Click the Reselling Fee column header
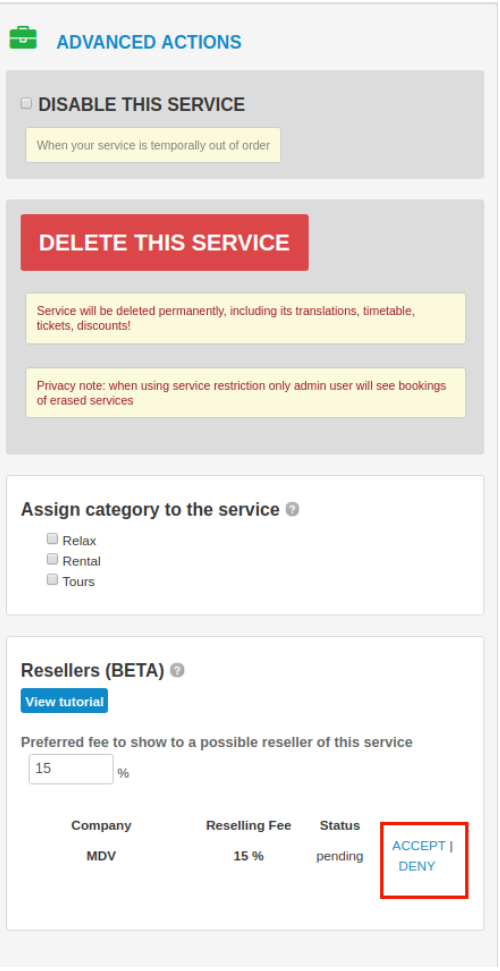 tap(248, 825)
